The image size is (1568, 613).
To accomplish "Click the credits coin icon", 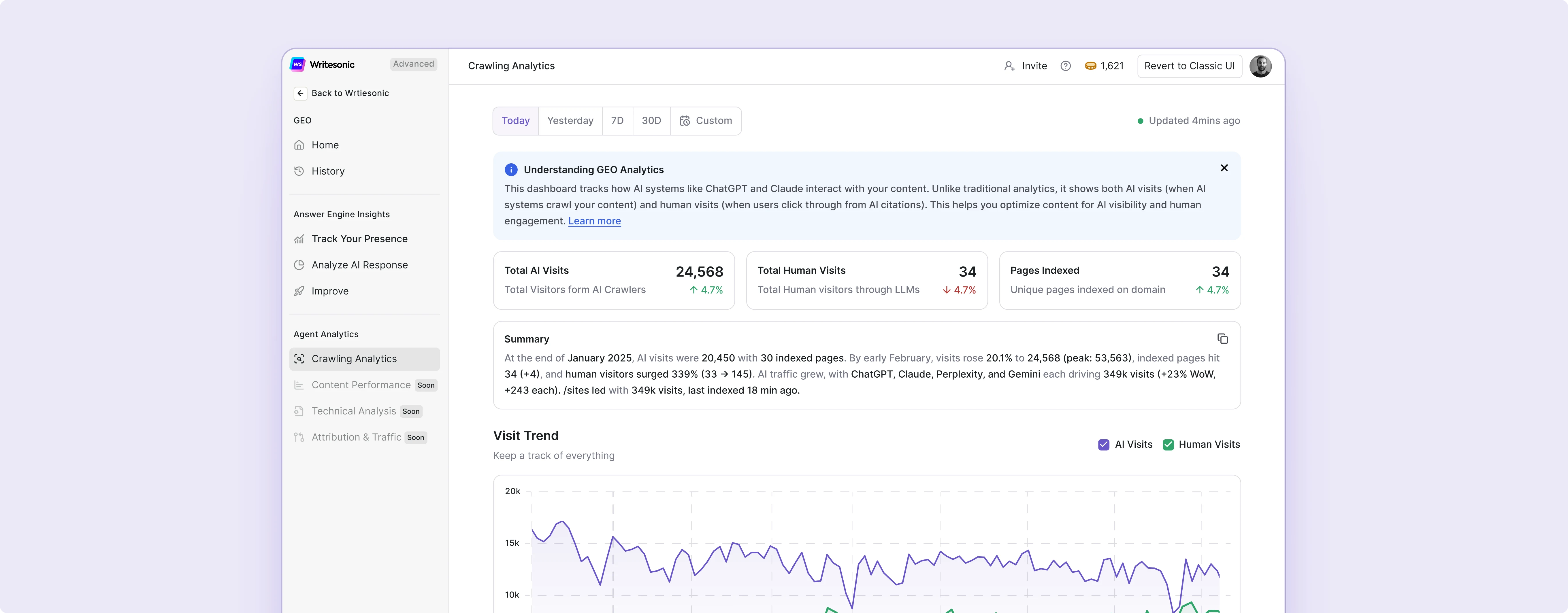I will point(1090,66).
